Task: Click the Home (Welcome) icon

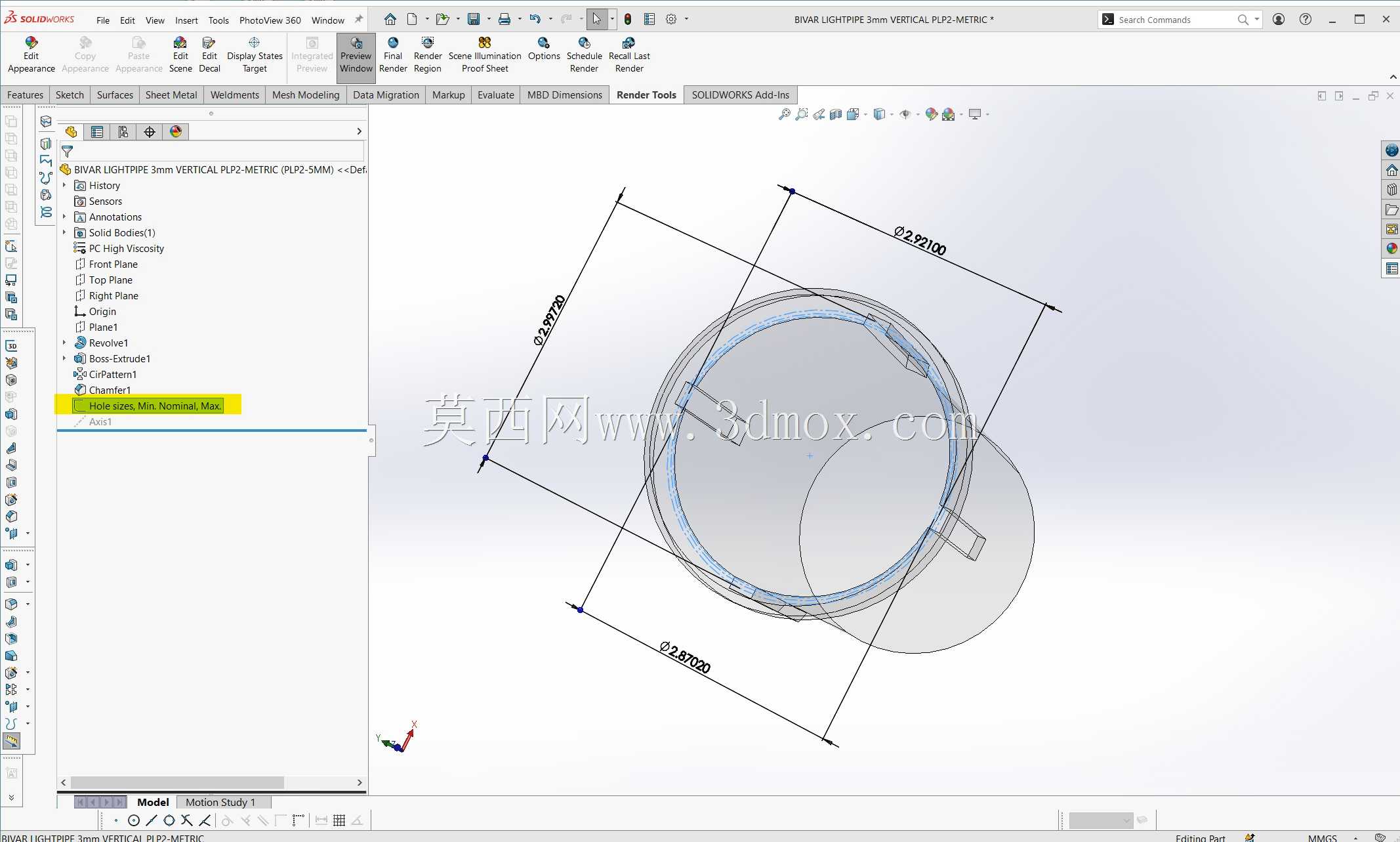Action: click(390, 19)
